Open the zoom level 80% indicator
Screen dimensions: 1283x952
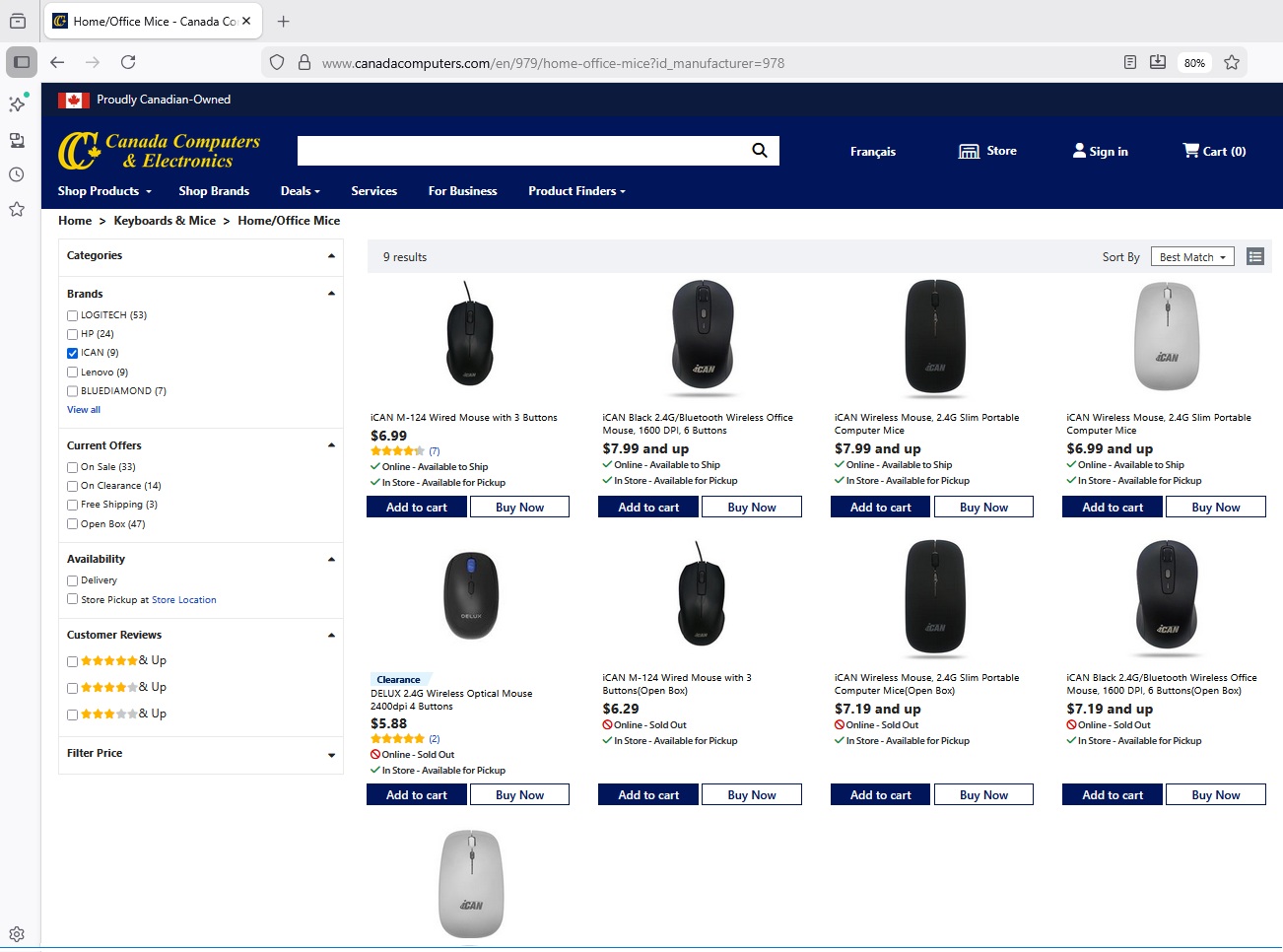pos(1194,63)
